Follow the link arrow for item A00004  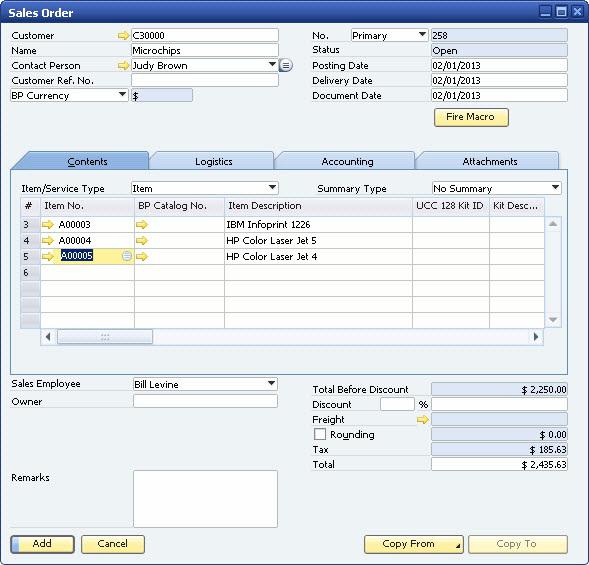[48, 240]
